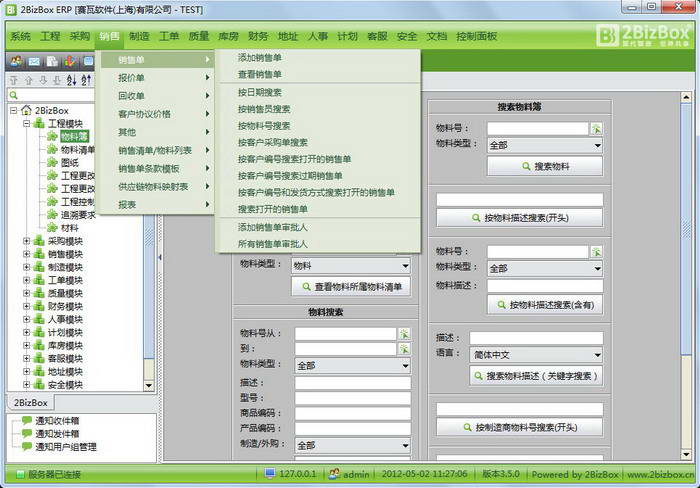The image size is (700, 488).
Task: Open the mail envelope toolbar icon
Action: click(x=34, y=61)
